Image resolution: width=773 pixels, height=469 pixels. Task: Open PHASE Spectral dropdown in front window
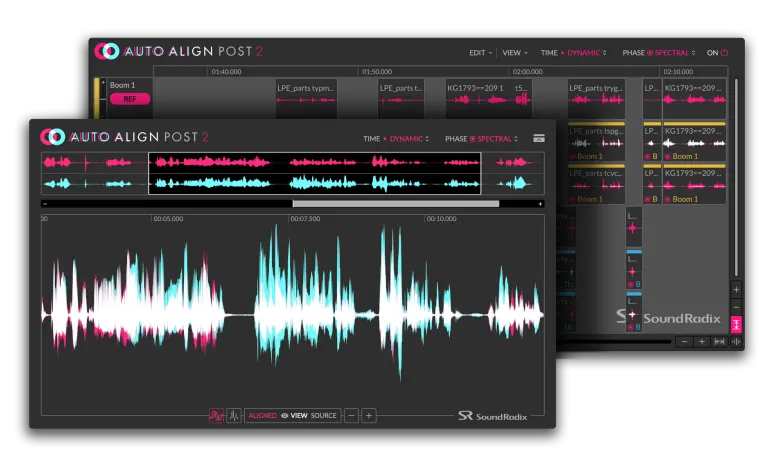(494, 138)
